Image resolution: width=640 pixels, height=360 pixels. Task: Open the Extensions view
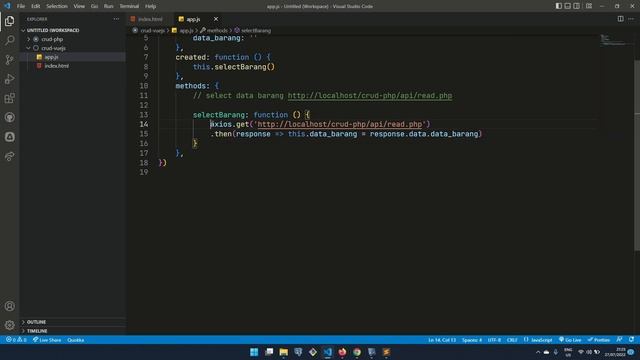(x=9, y=98)
